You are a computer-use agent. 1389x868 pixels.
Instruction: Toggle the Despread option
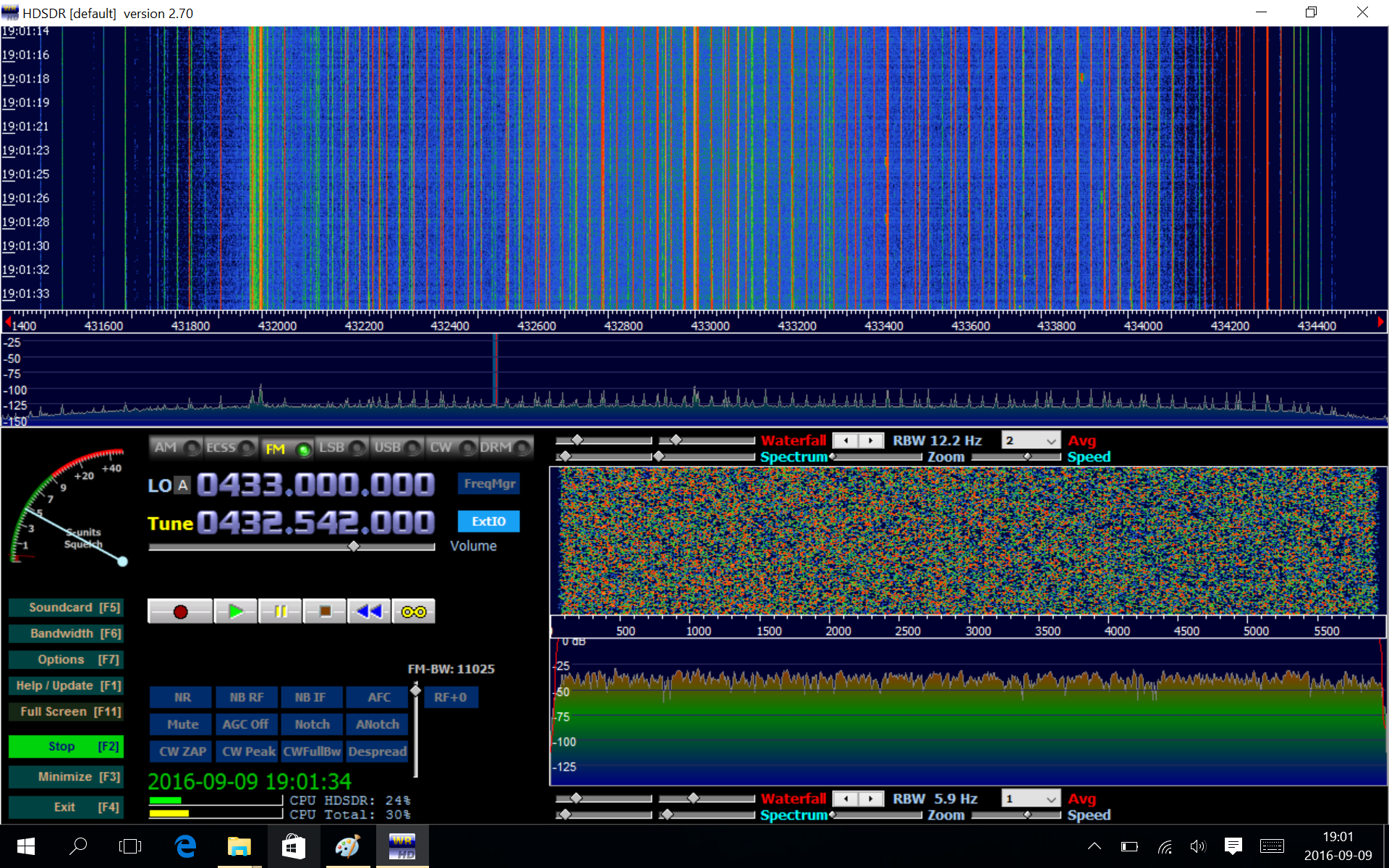(377, 752)
